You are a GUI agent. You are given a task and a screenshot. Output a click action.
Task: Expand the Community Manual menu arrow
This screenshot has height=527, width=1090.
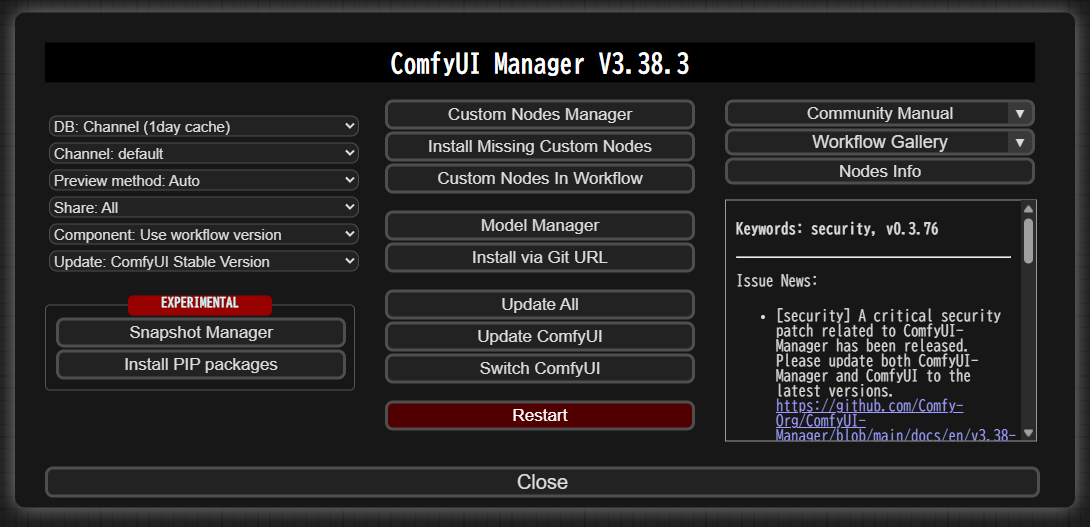tap(1019, 114)
